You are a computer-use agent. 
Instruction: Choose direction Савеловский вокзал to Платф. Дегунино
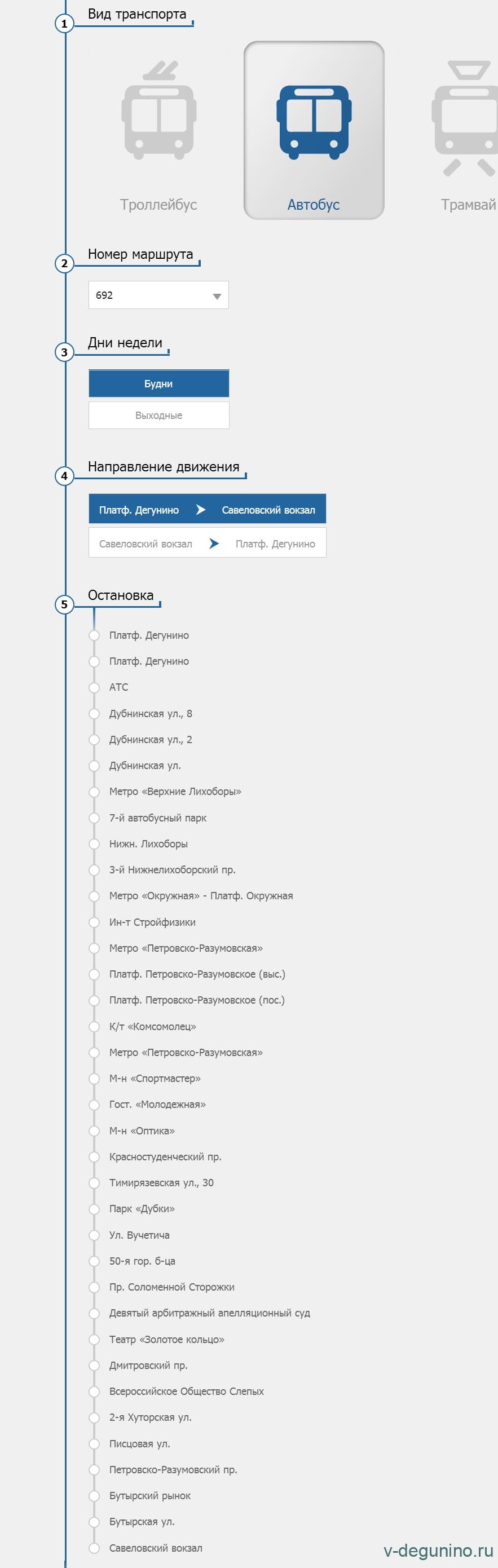pyautogui.click(x=207, y=544)
